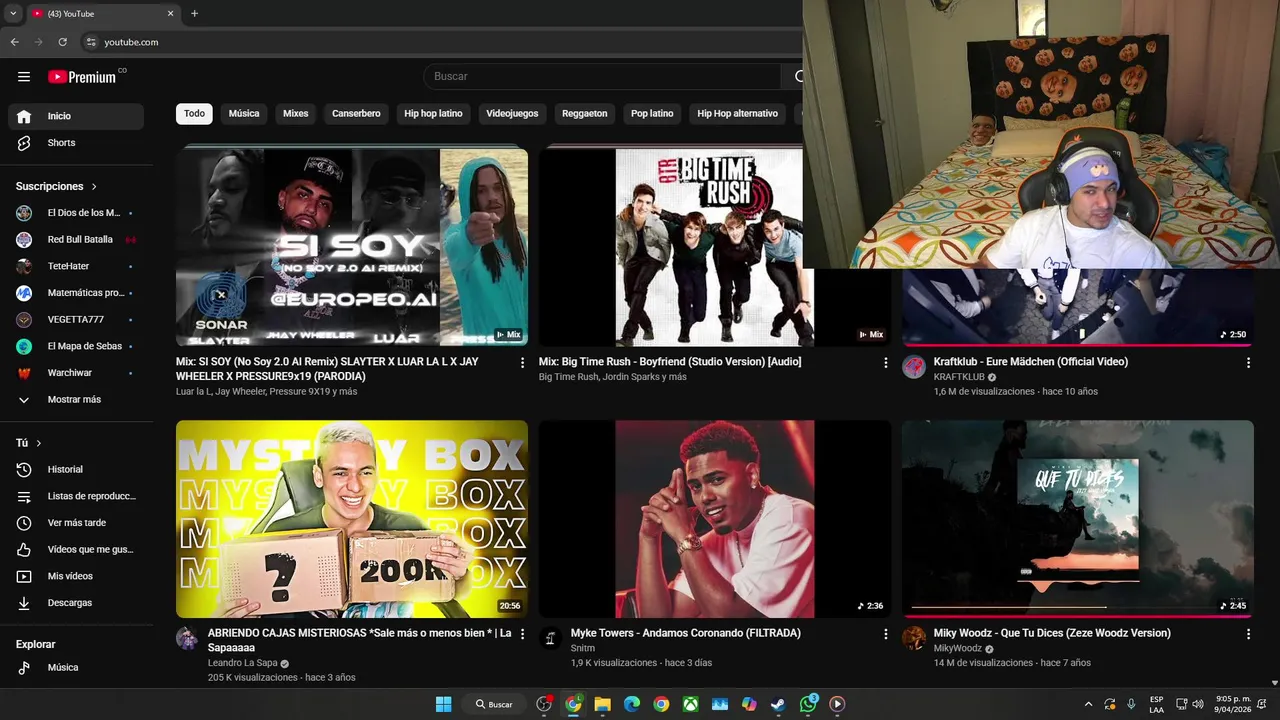
Task: Open options for Big Time Rush mix
Action: [x=885, y=363]
